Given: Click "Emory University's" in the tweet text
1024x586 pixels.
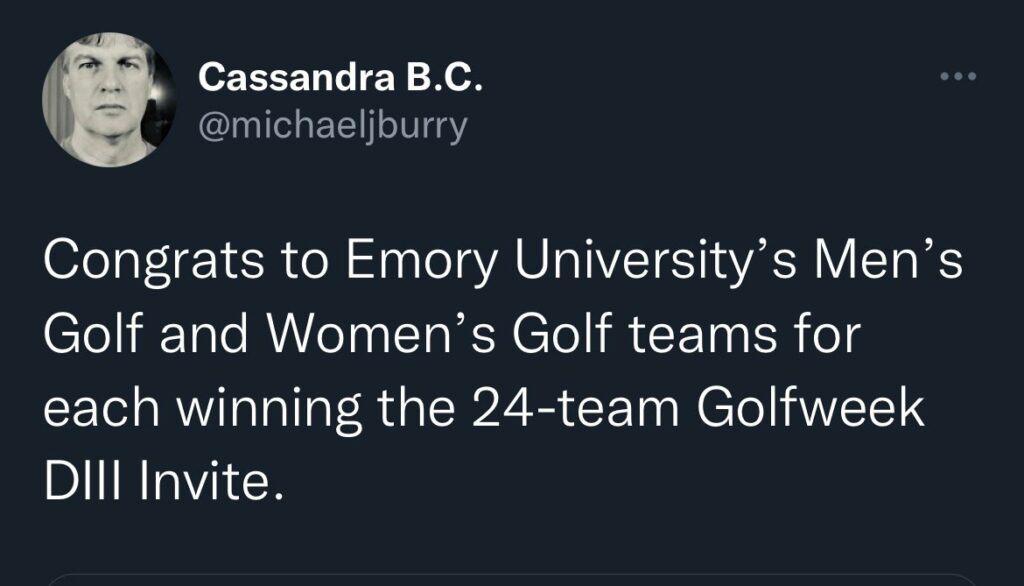Looking at the screenshot, I should point(560,262).
